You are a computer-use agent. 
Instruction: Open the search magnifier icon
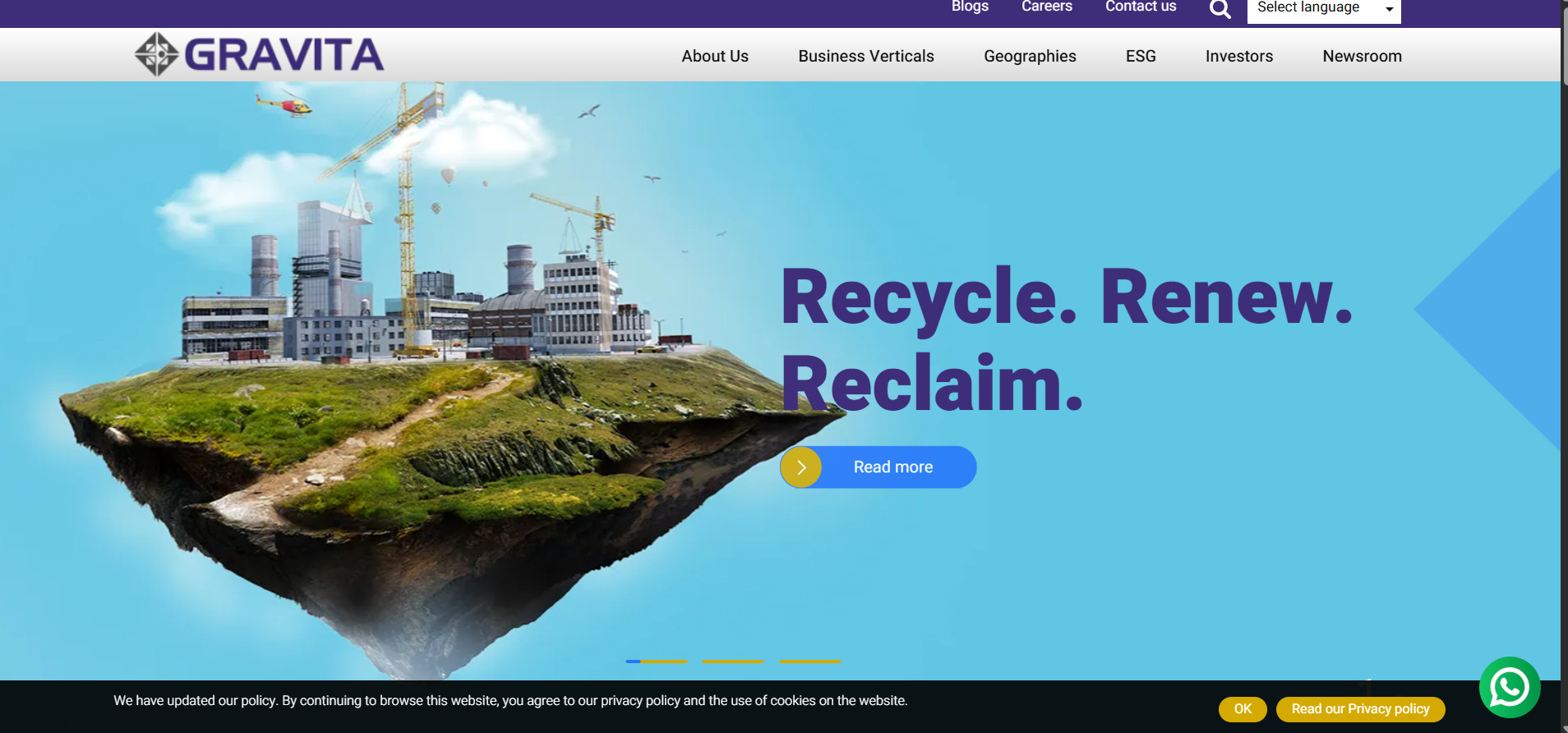point(1220,9)
